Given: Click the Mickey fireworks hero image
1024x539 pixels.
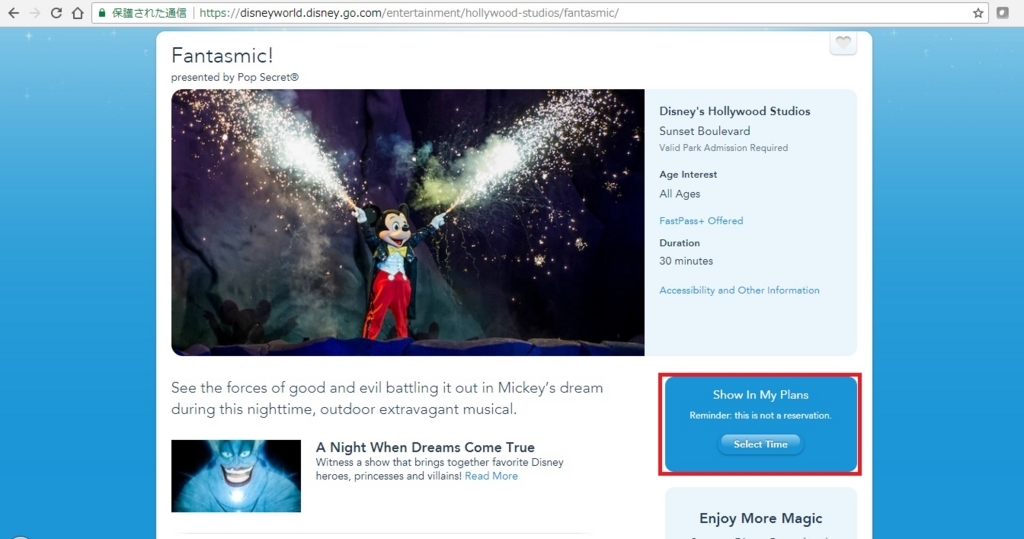Looking at the screenshot, I should (x=408, y=222).
